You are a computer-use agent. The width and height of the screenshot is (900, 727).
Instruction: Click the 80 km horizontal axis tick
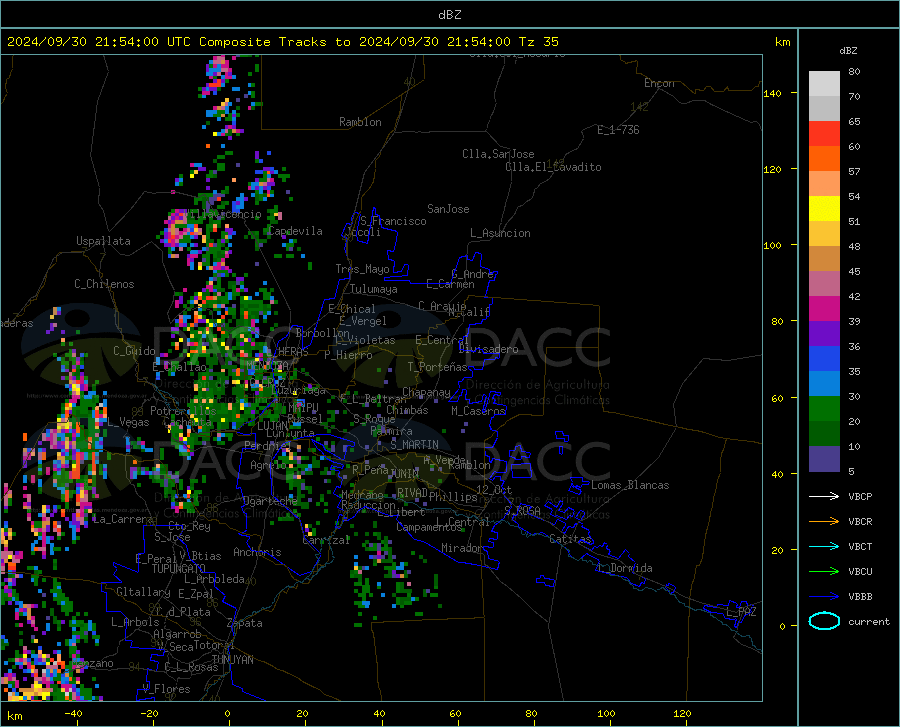[x=531, y=713]
